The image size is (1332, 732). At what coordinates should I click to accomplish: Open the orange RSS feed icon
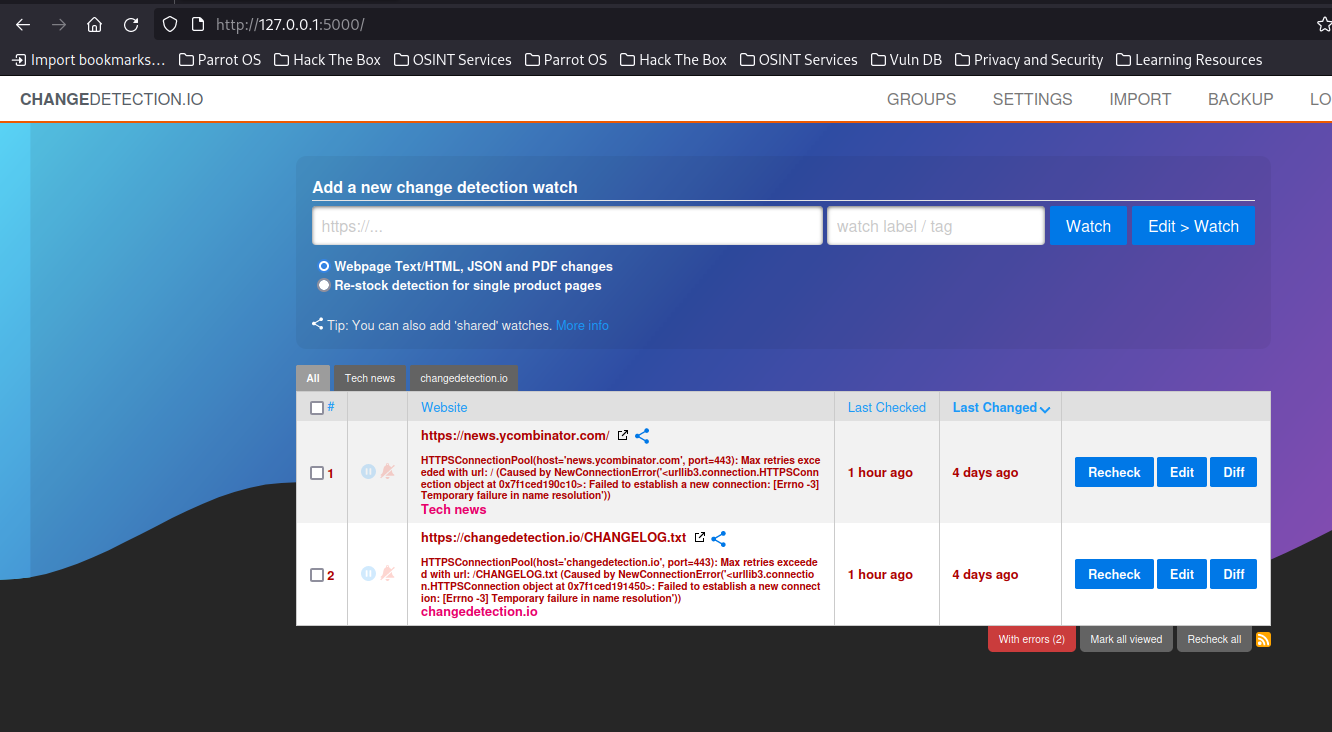(1263, 640)
